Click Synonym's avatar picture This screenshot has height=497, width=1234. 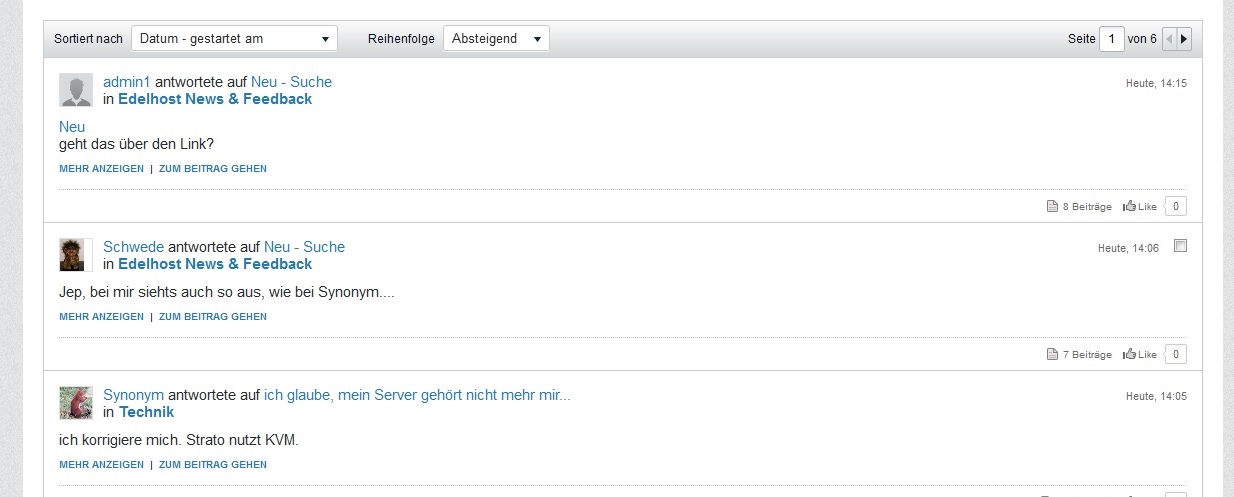click(x=76, y=403)
